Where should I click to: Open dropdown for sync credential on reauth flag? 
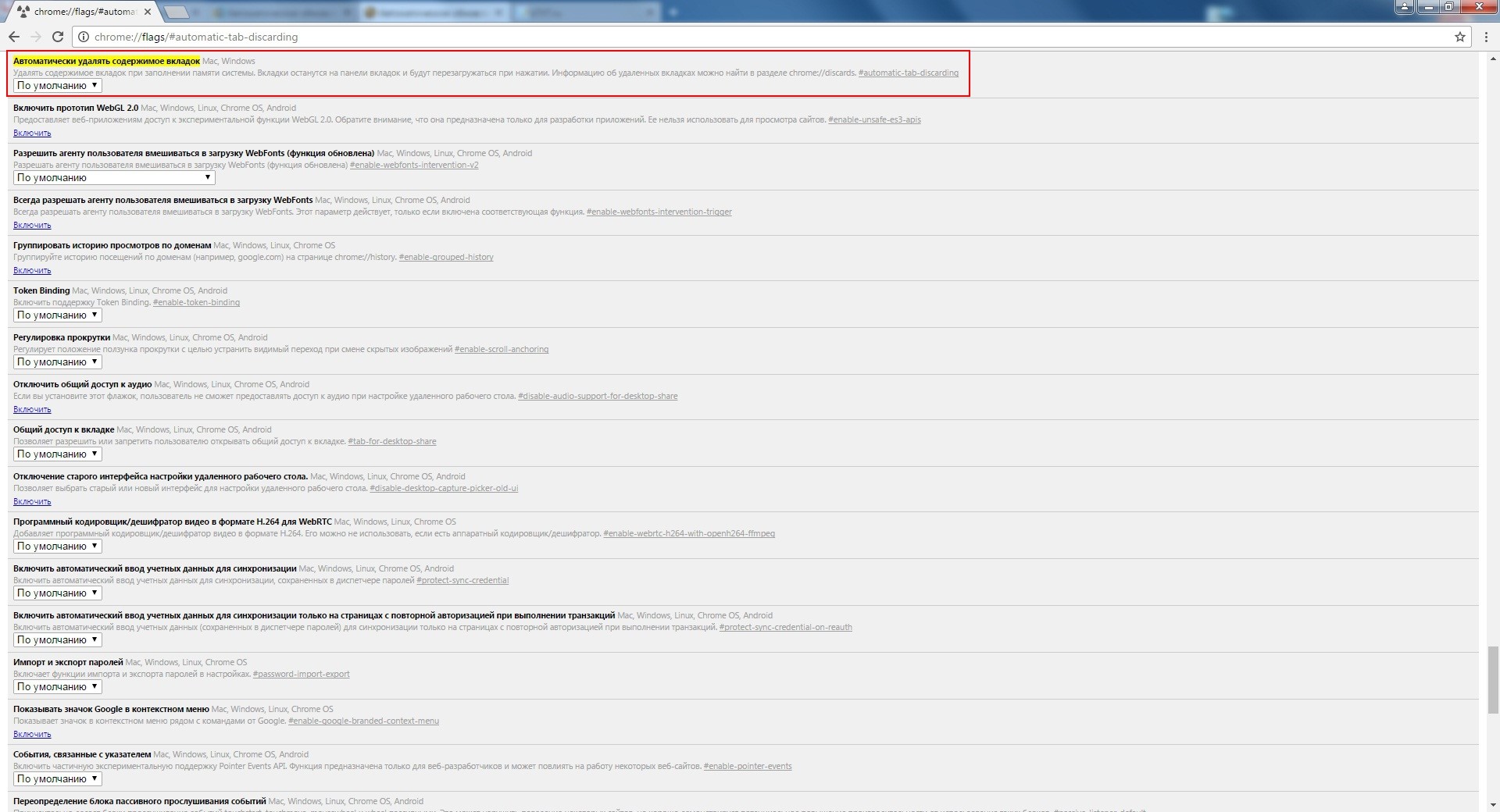58,640
